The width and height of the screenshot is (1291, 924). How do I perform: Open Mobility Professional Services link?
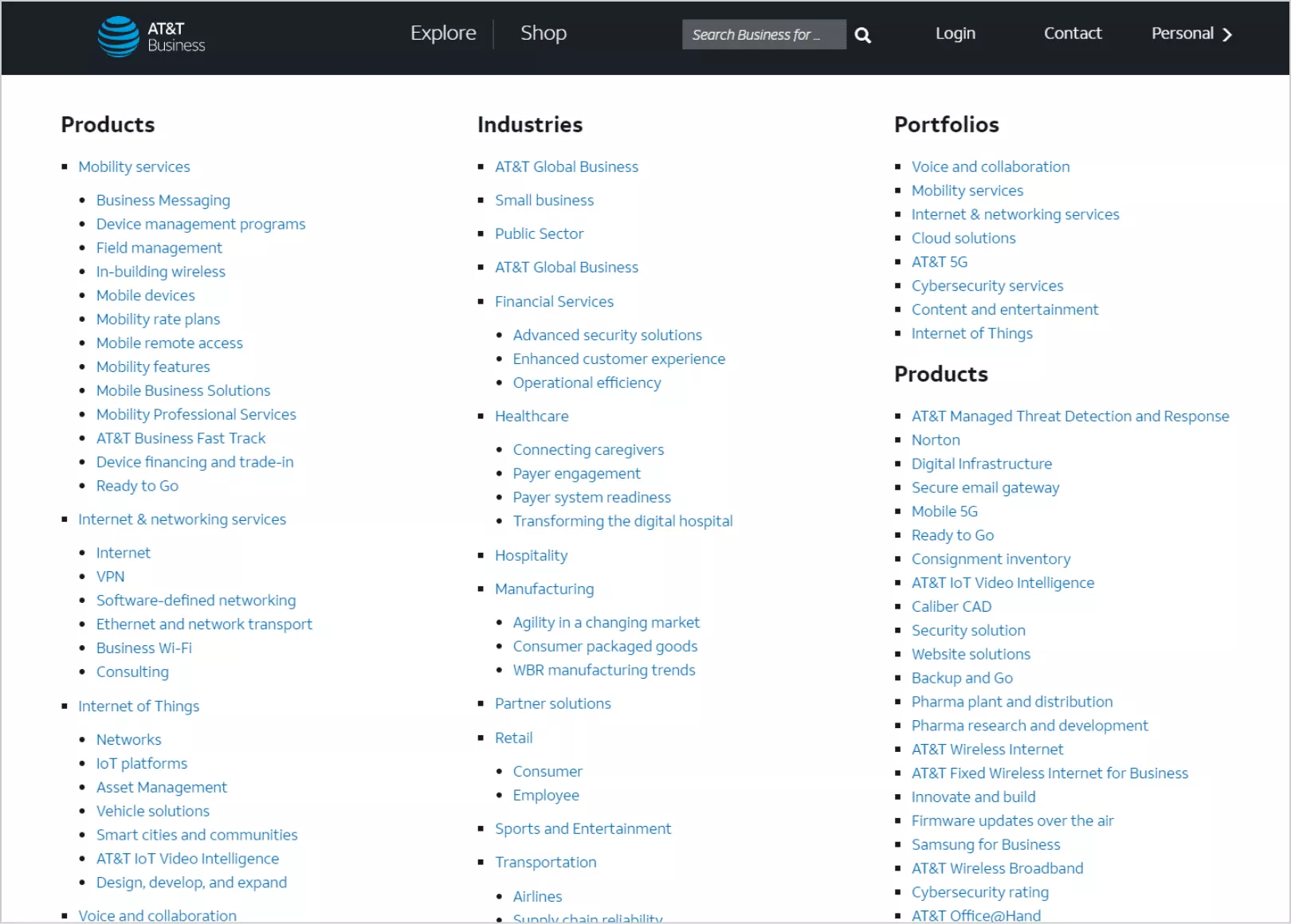(196, 415)
